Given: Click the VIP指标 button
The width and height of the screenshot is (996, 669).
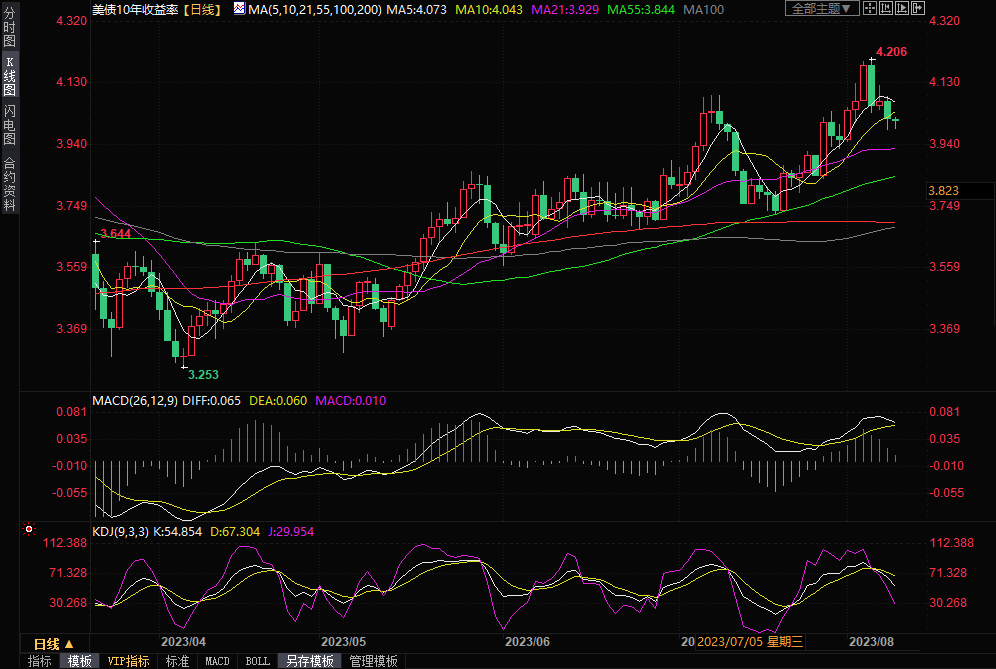Looking at the screenshot, I should click(128, 661).
